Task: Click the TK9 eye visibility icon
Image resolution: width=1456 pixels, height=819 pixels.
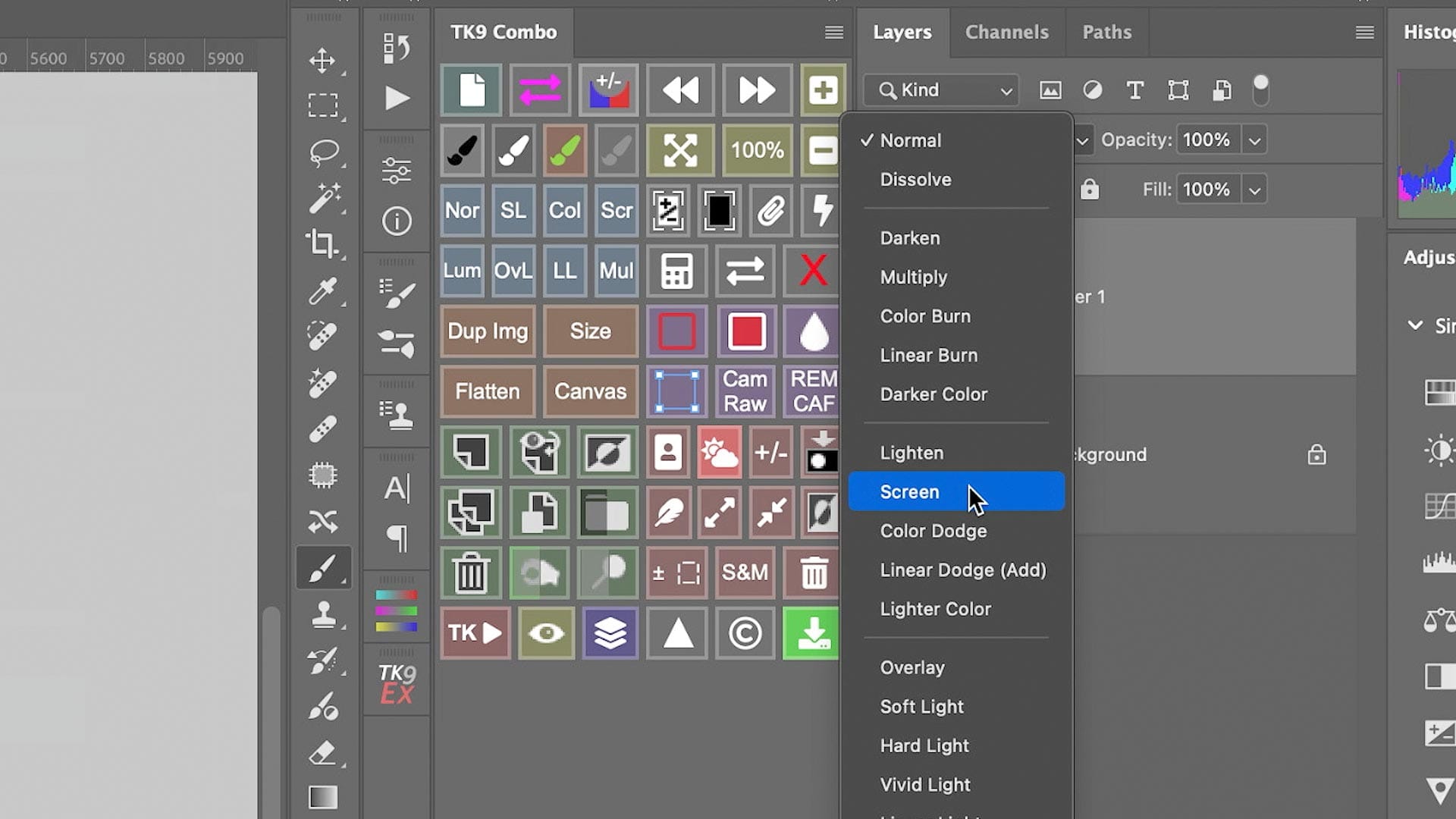Action: [x=546, y=633]
